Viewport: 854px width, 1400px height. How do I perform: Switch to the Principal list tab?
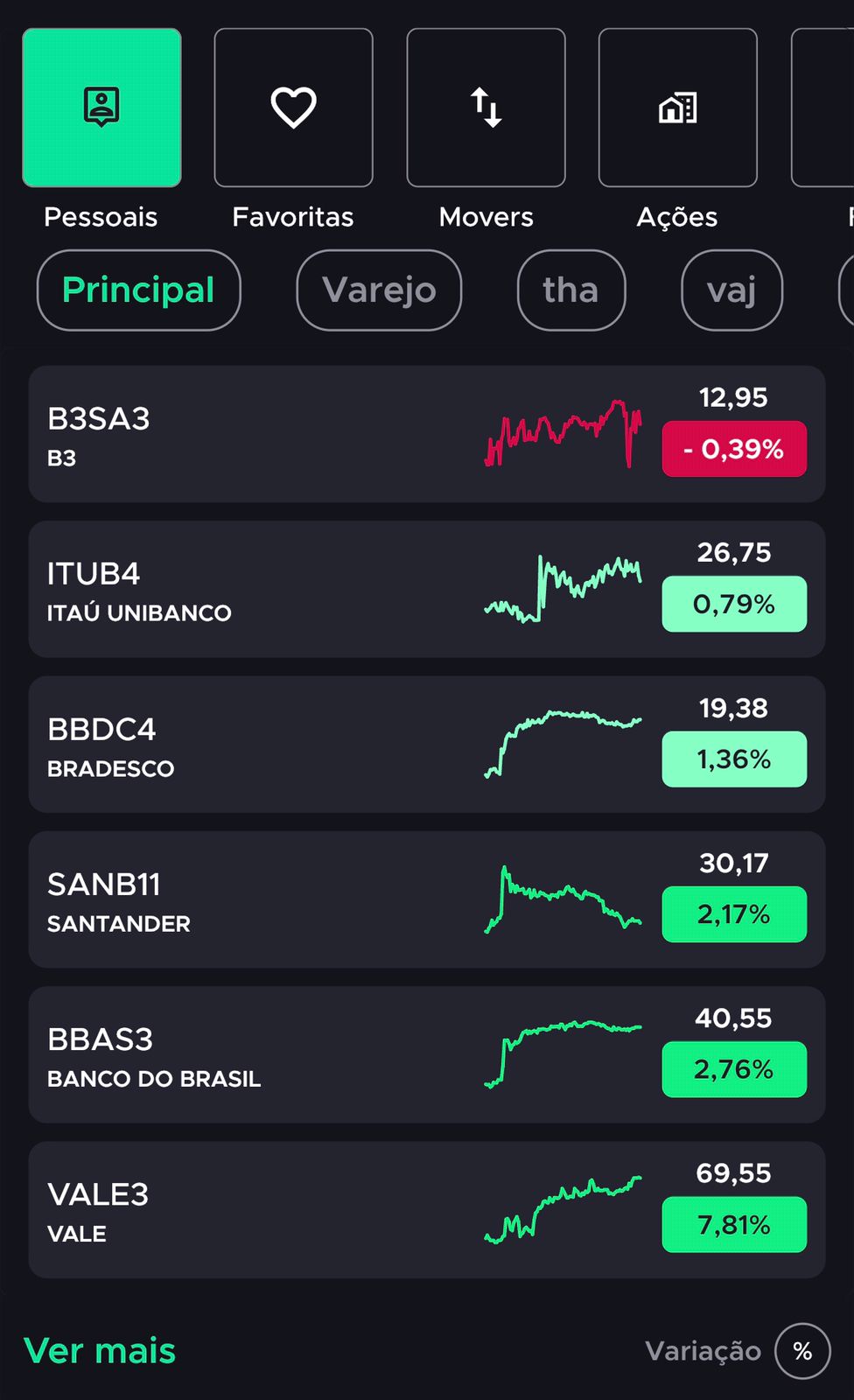coord(138,290)
